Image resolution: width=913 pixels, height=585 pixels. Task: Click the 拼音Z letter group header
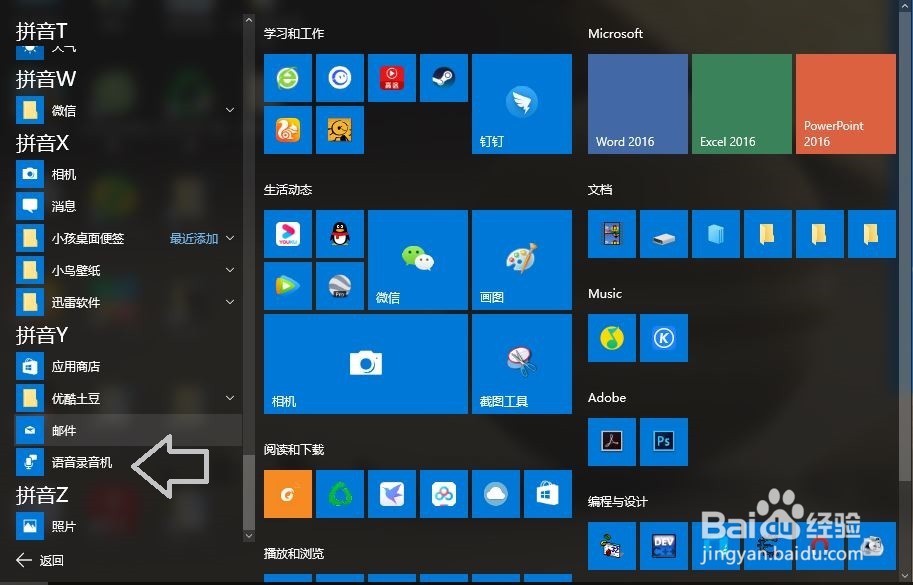(x=42, y=495)
